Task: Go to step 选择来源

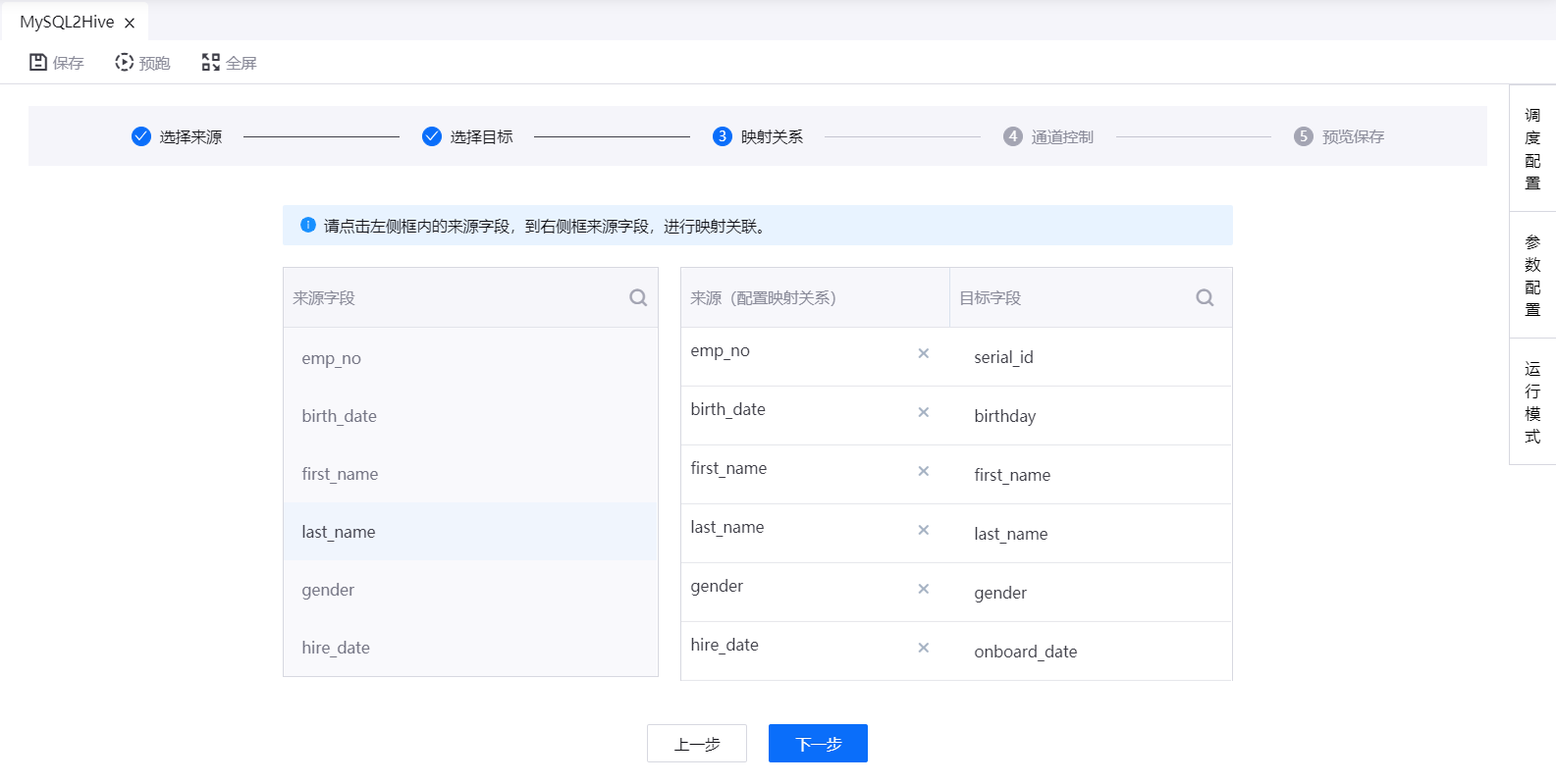Action: click(x=177, y=136)
